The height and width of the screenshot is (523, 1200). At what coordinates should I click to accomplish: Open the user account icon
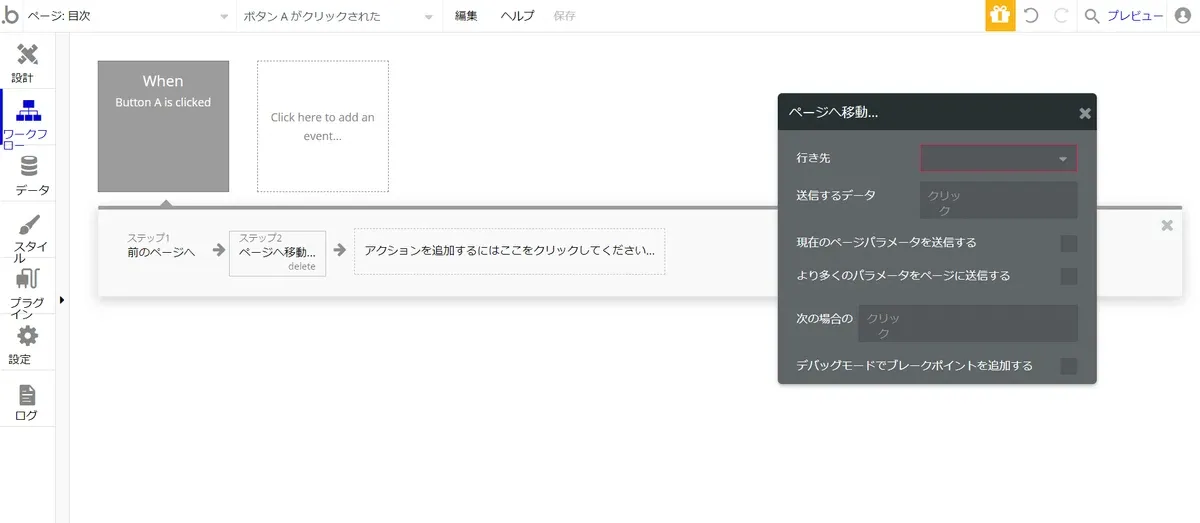tap(1182, 16)
